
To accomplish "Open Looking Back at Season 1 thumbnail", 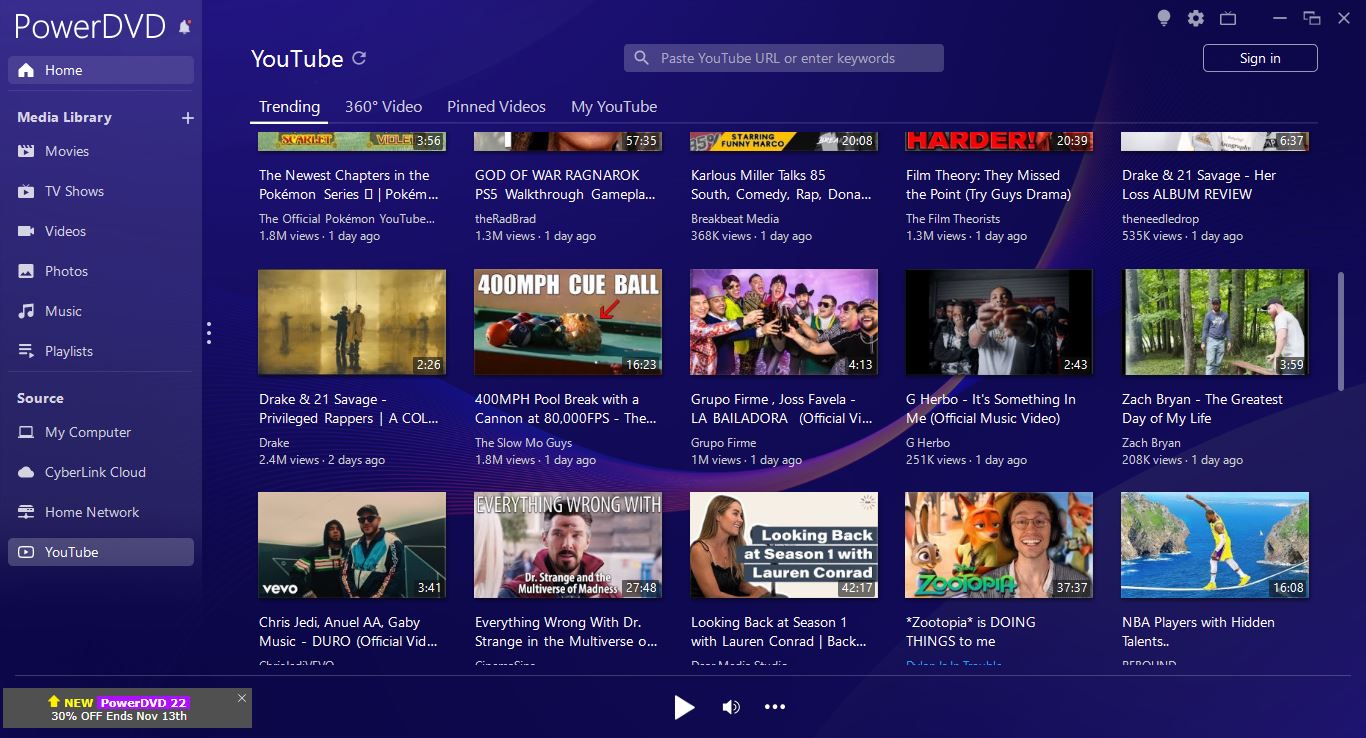I will pos(784,545).
